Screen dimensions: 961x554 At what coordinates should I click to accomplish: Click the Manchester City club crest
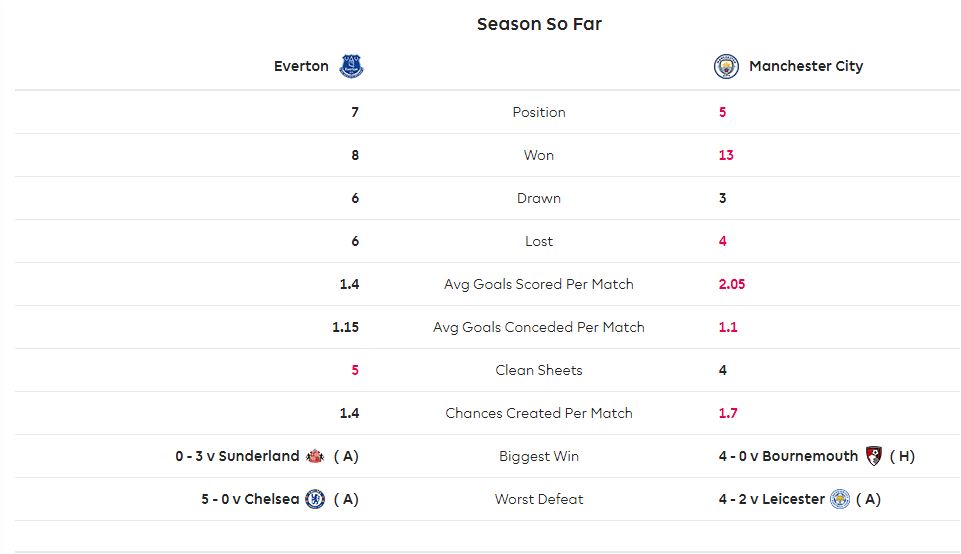tap(726, 66)
